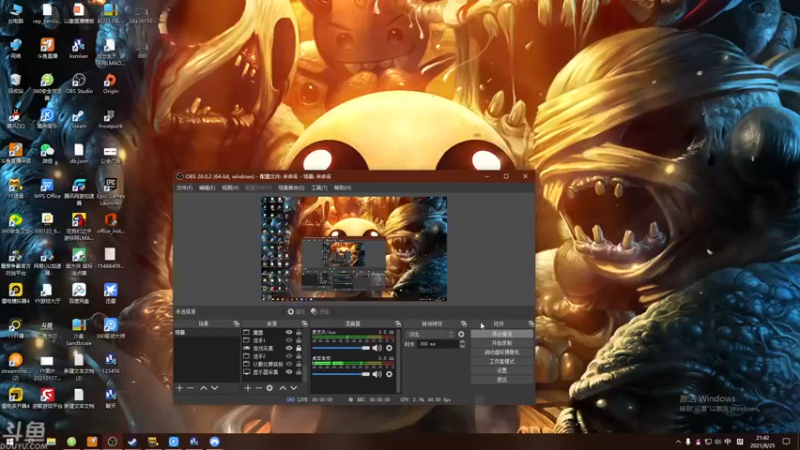
Task: Open the 工具(T) menu
Action: tap(319, 188)
